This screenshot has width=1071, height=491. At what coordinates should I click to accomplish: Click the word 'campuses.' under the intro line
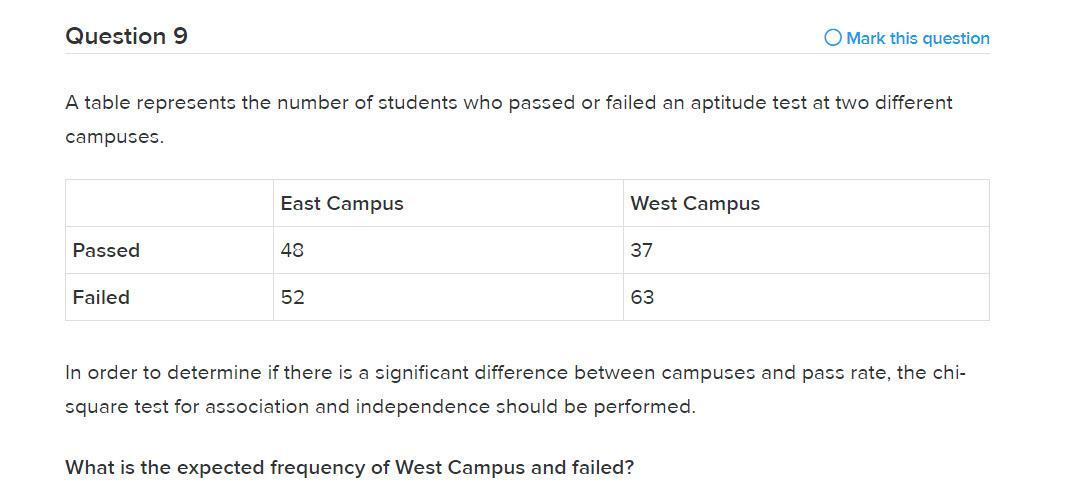pyautogui.click(x=114, y=136)
